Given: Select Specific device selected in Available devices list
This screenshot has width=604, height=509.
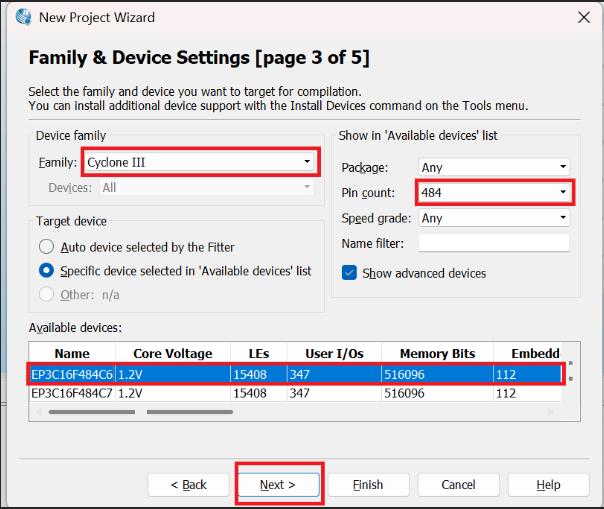Looking at the screenshot, I should coord(46,270).
